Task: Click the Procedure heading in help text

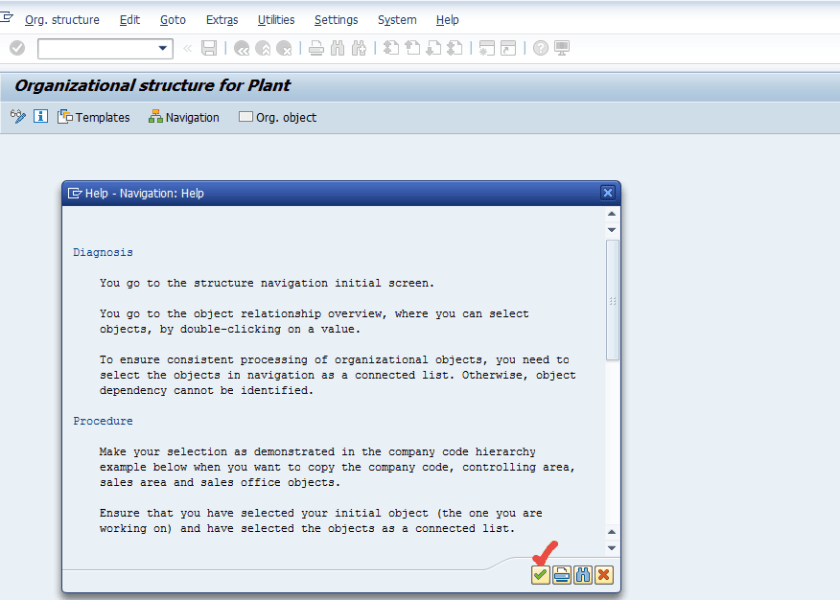Action: 103,421
